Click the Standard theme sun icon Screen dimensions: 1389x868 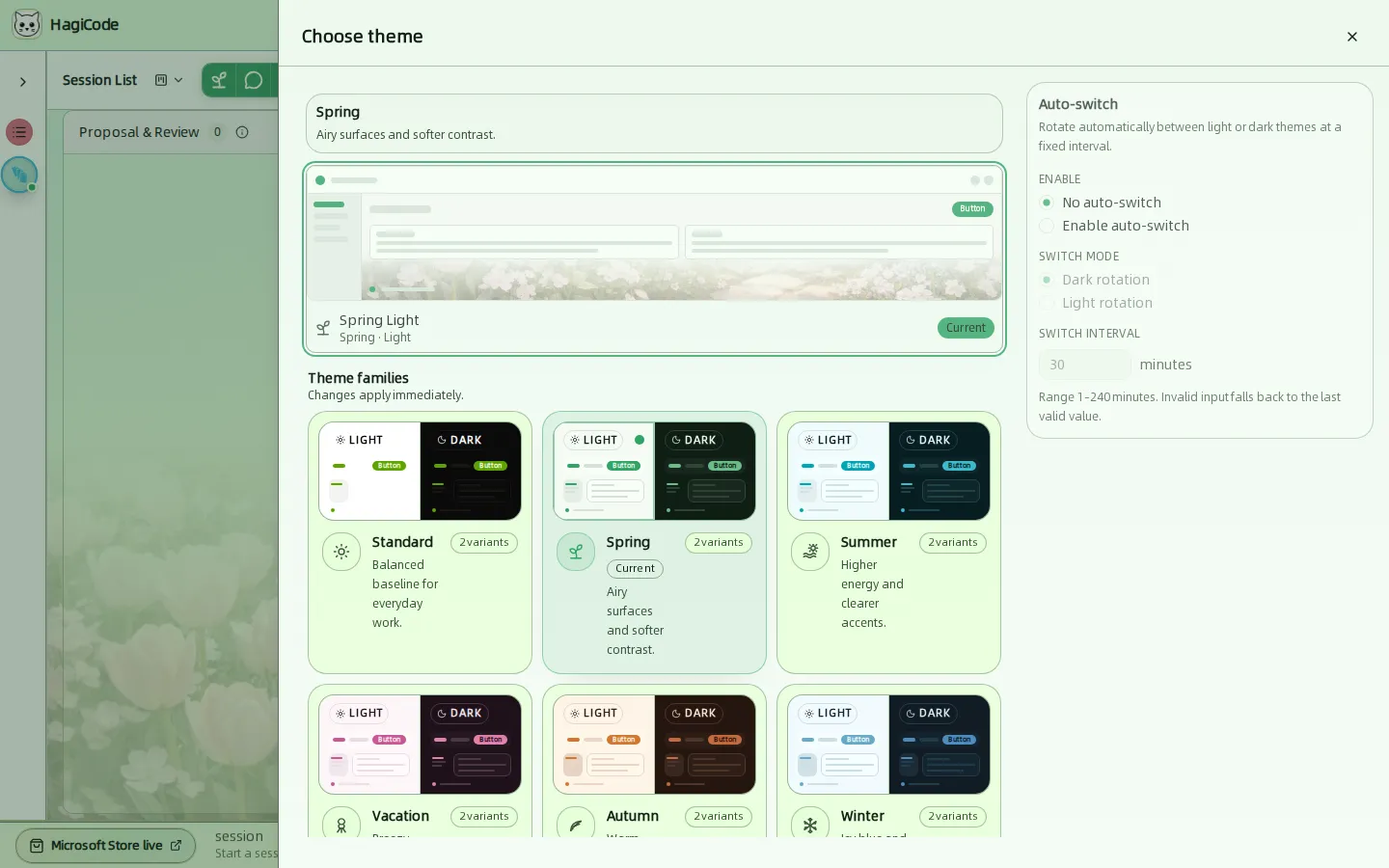[341, 553]
